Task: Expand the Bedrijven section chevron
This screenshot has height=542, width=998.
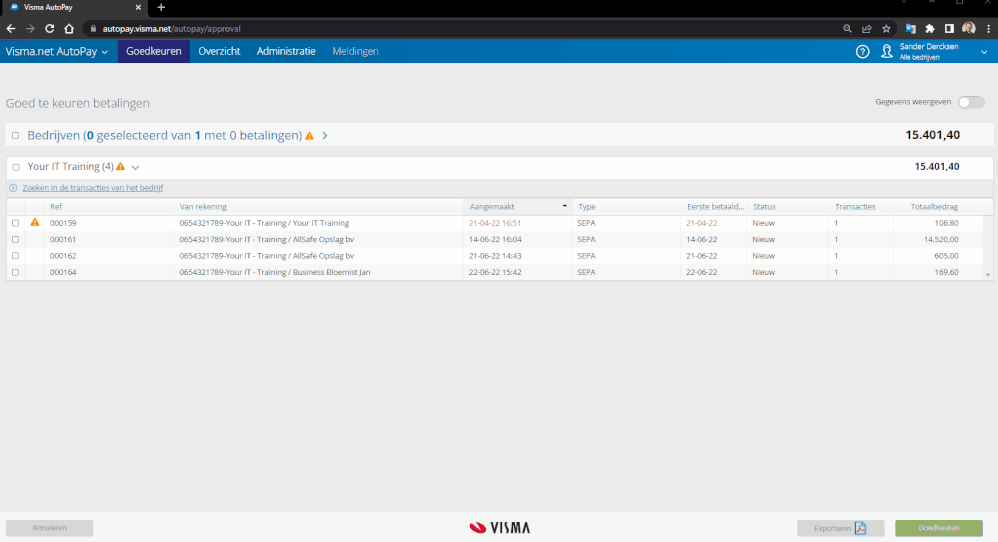Action: (x=325, y=136)
